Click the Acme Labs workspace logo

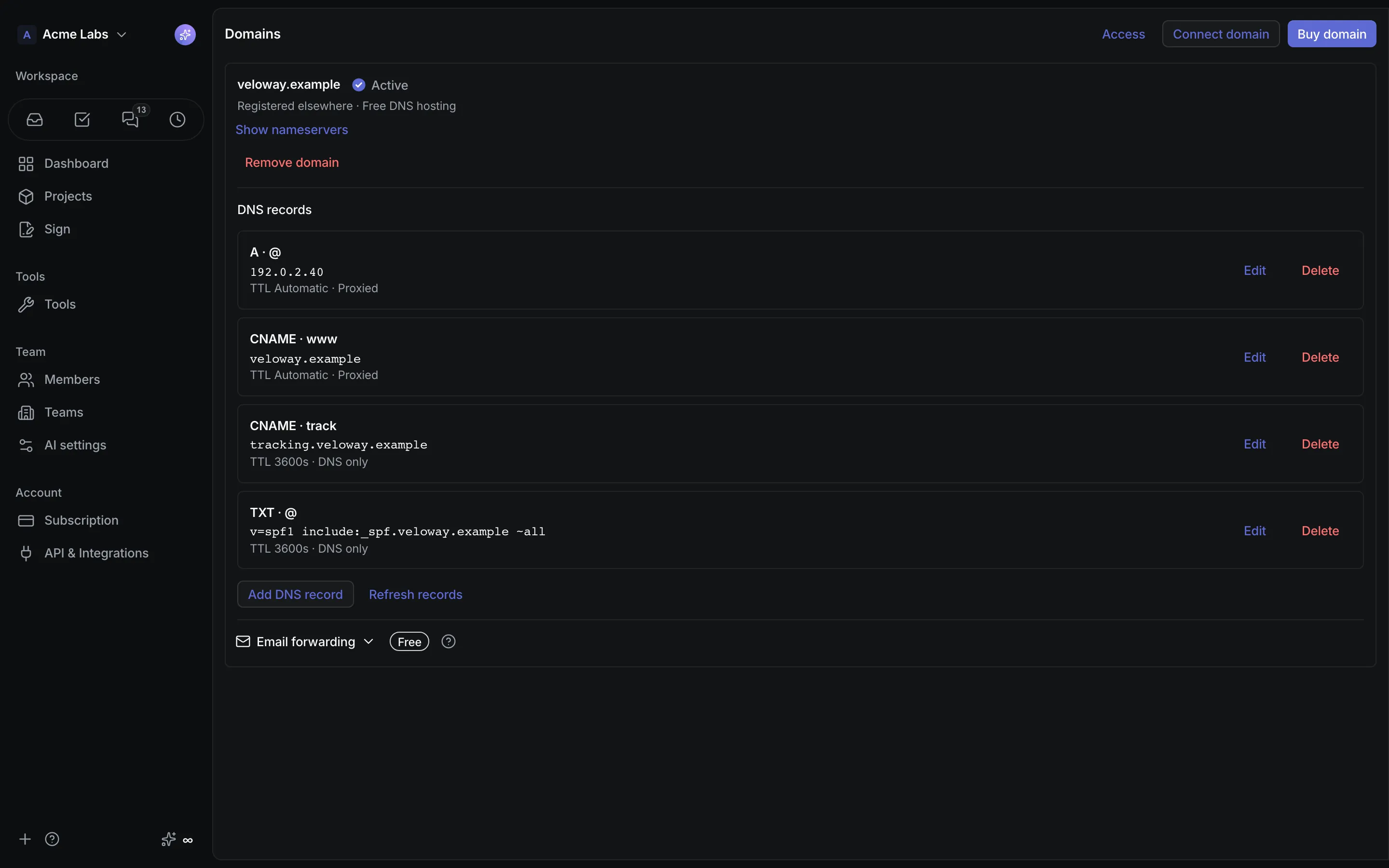(27, 34)
